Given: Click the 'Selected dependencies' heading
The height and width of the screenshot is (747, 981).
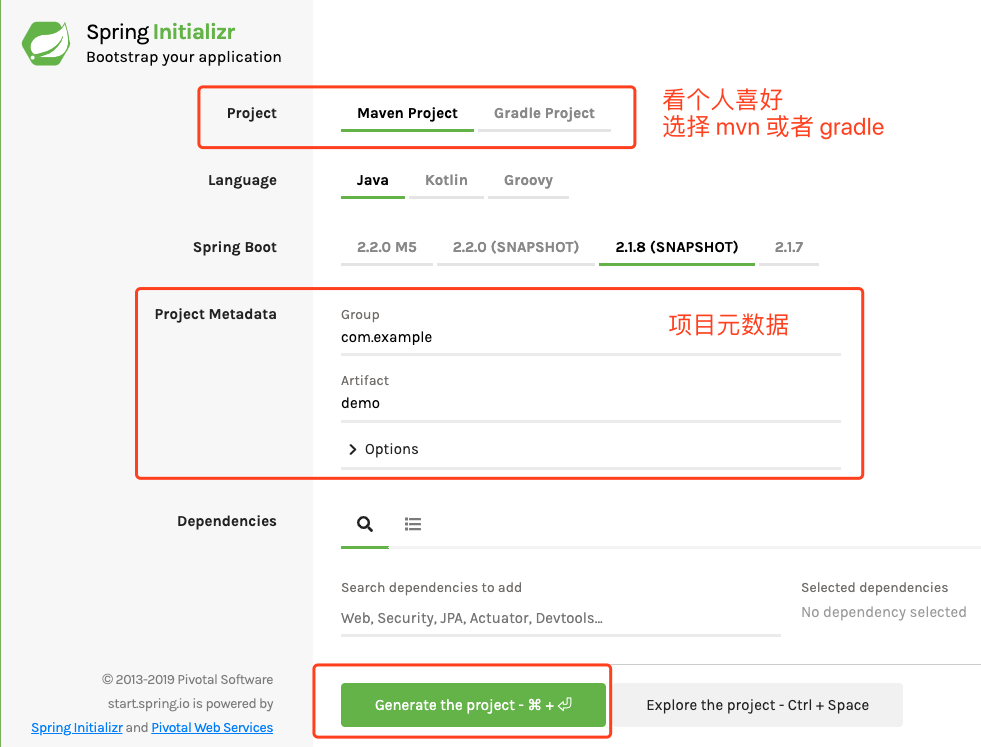Looking at the screenshot, I should coord(875,587).
